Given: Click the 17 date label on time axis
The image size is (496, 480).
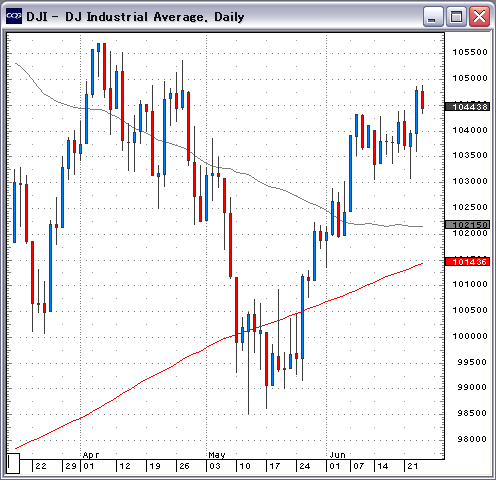Looking at the screenshot, I should (274, 466).
